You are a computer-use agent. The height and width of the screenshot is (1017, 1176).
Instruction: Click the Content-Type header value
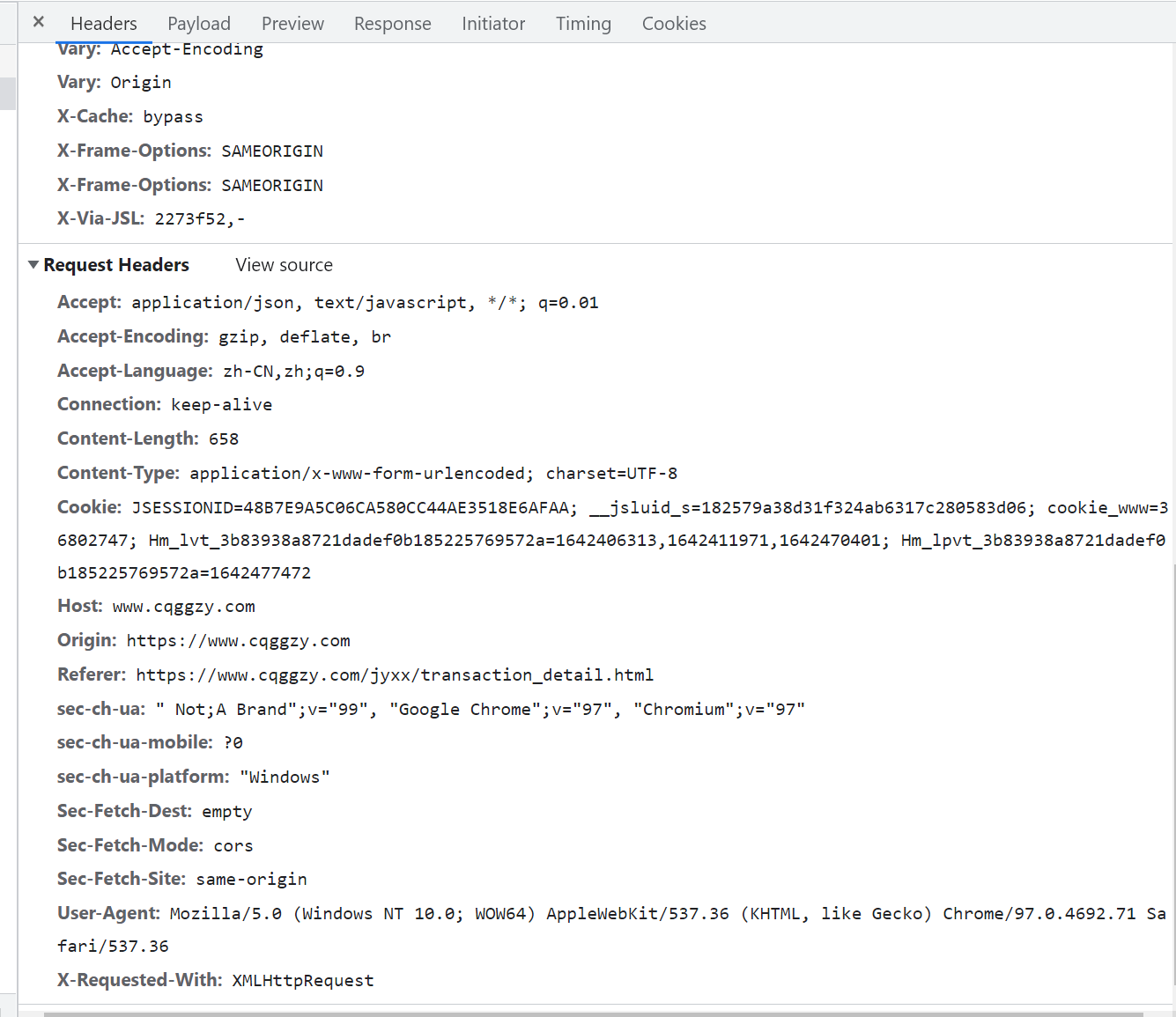(x=433, y=474)
